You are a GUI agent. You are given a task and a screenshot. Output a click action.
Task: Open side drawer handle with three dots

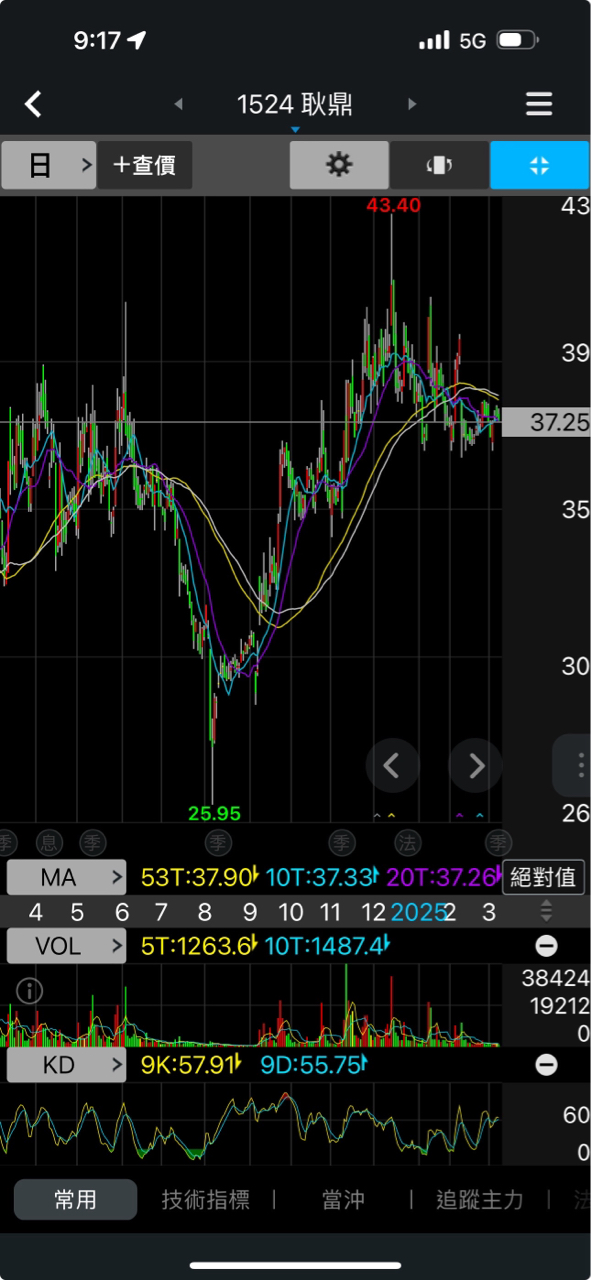(575, 766)
